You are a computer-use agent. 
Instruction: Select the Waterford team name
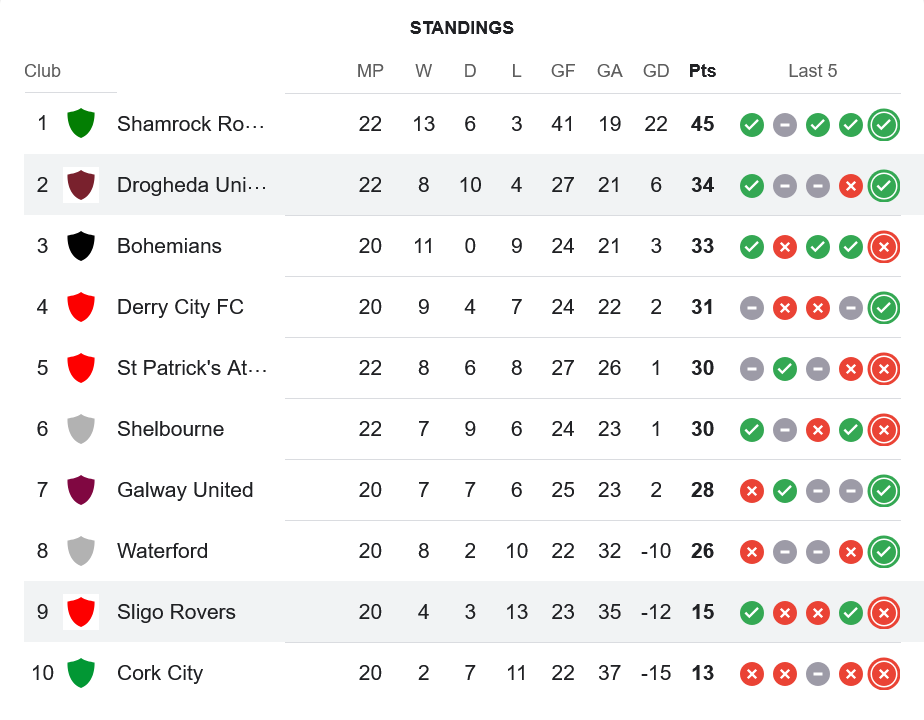click(162, 551)
